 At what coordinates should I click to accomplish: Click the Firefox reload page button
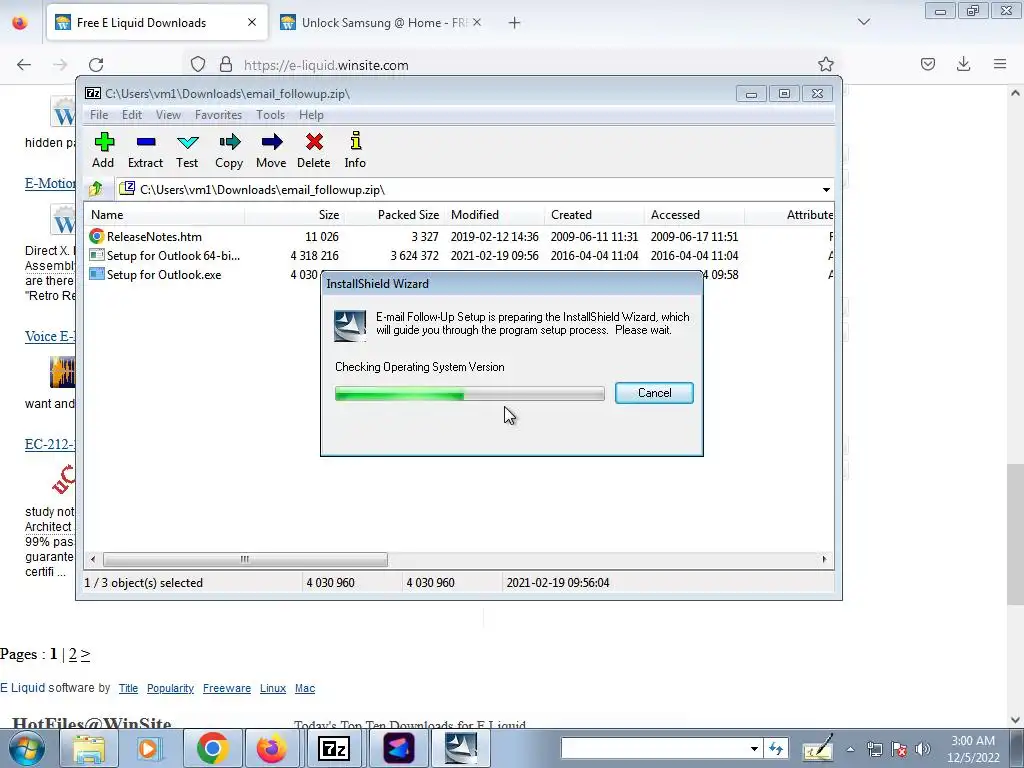coord(96,65)
